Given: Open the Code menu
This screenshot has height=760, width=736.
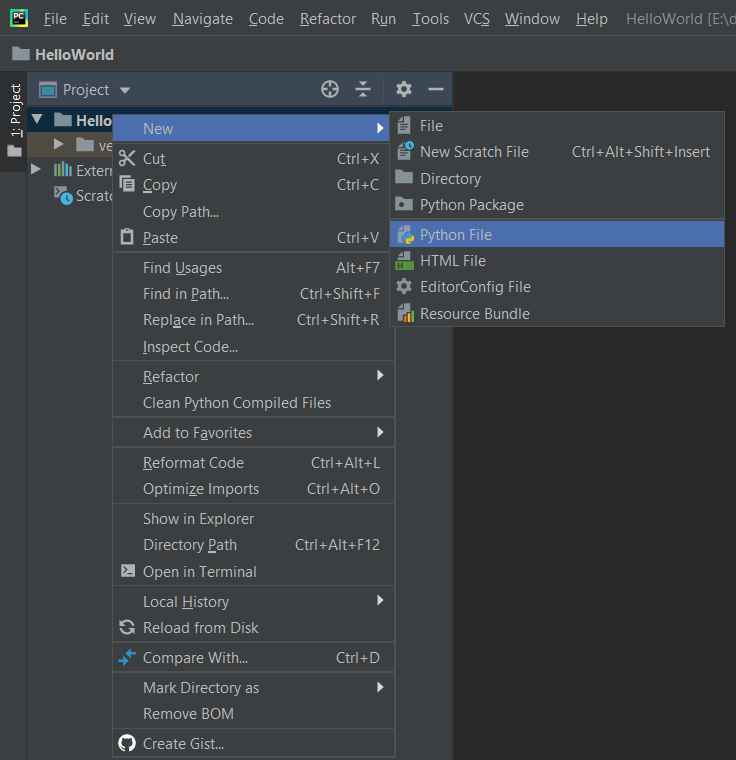Looking at the screenshot, I should pyautogui.click(x=266, y=19).
